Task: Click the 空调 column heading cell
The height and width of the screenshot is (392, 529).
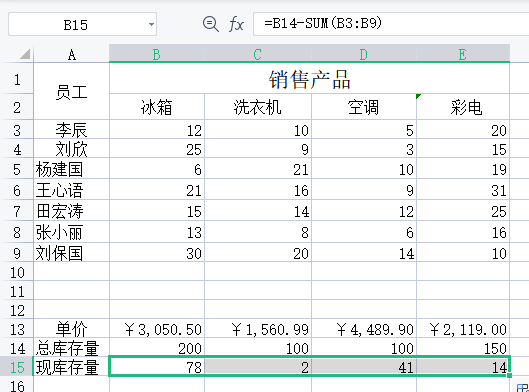Action: pyautogui.click(x=364, y=107)
